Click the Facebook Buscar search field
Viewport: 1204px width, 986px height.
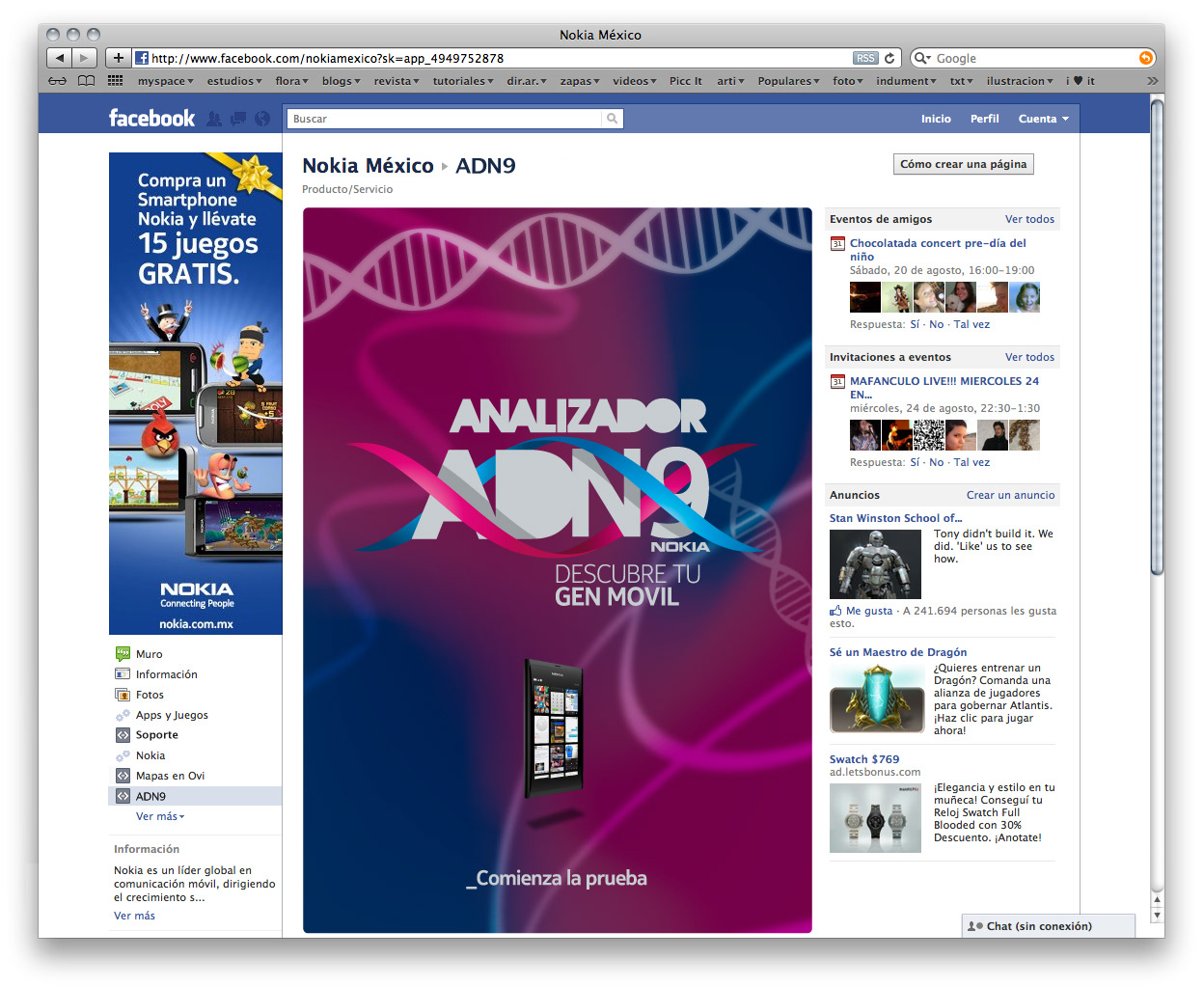pos(444,119)
